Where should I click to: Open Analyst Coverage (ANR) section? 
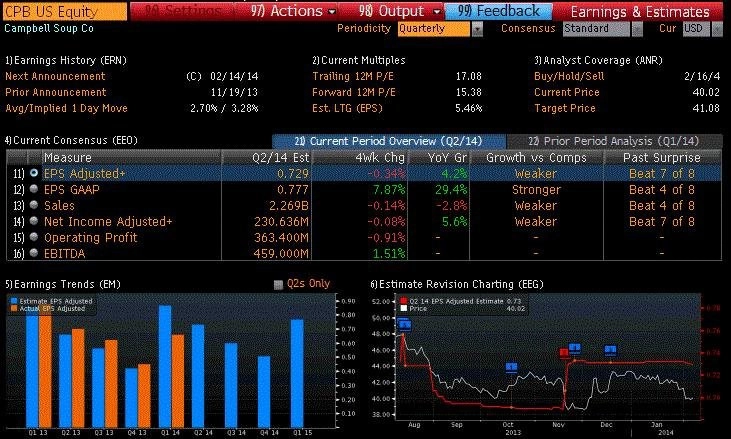click(598, 60)
